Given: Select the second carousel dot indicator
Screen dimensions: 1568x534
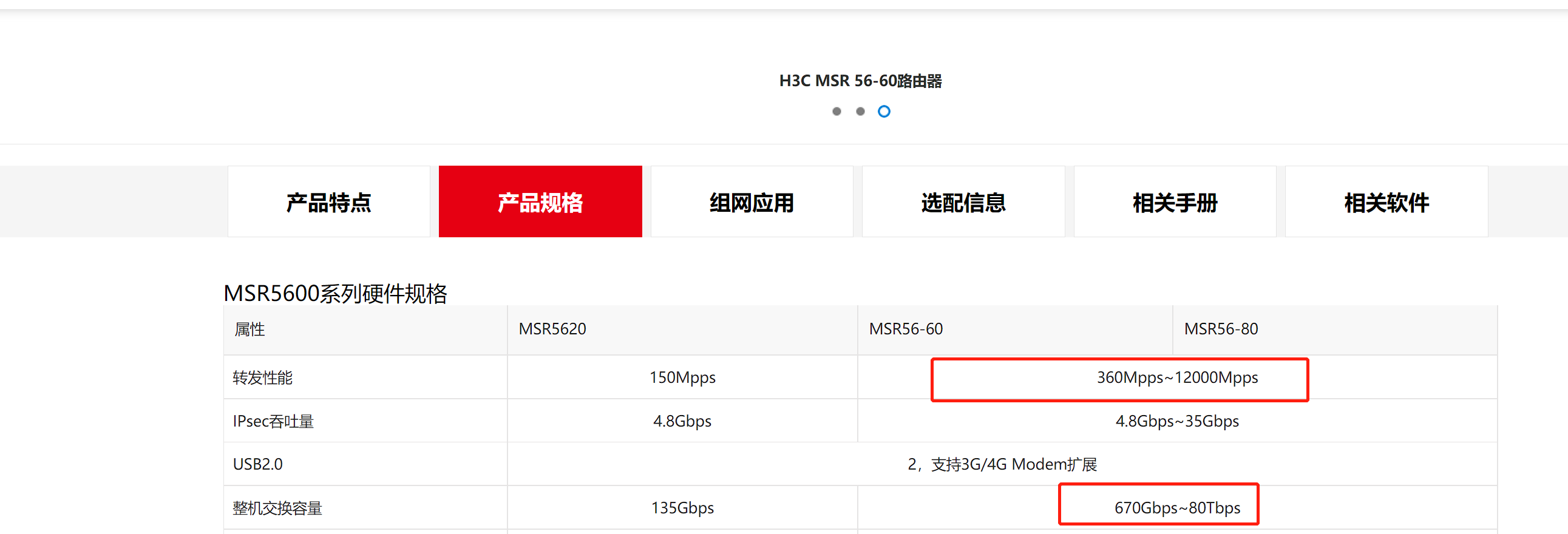Looking at the screenshot, I should click(860, 111).
